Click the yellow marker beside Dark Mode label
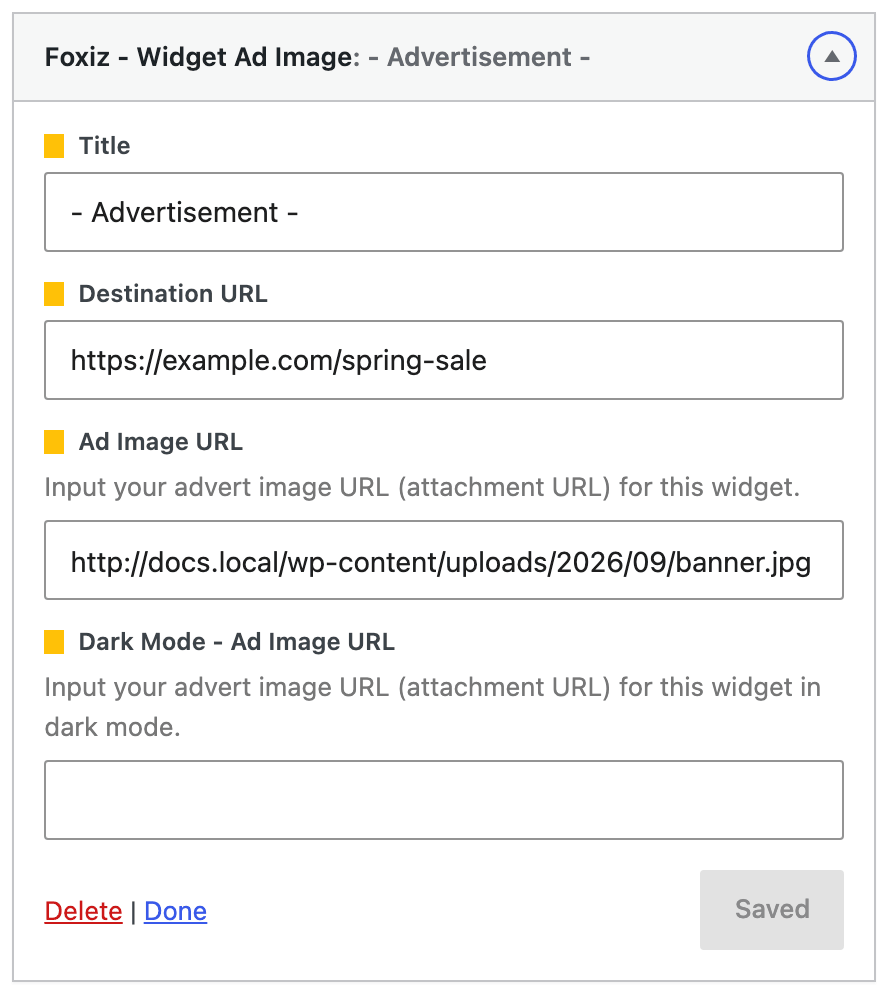This screenshot has width=888, height=994. tap(54, 642)
